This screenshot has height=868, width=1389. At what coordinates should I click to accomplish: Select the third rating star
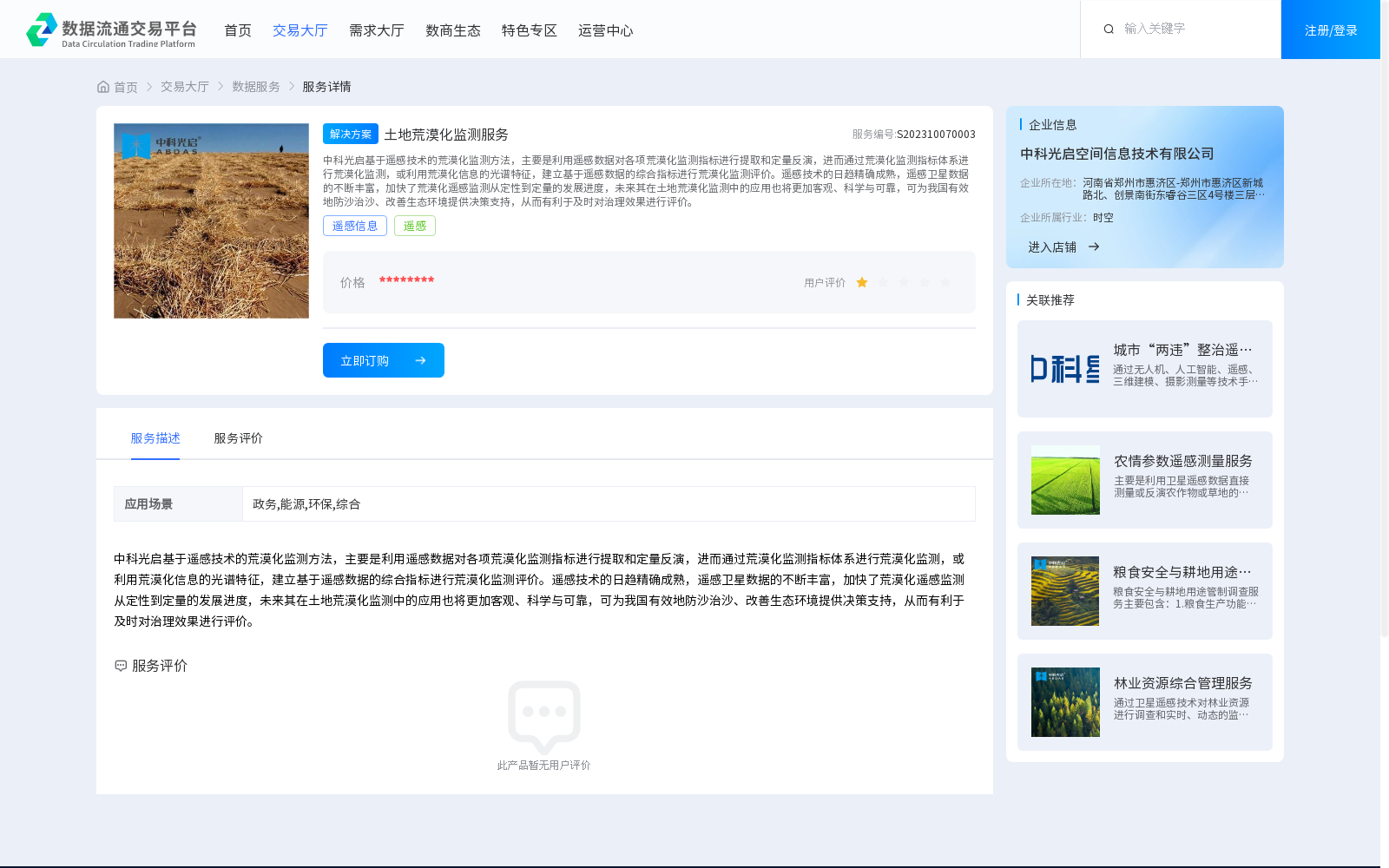click(904, 282)
